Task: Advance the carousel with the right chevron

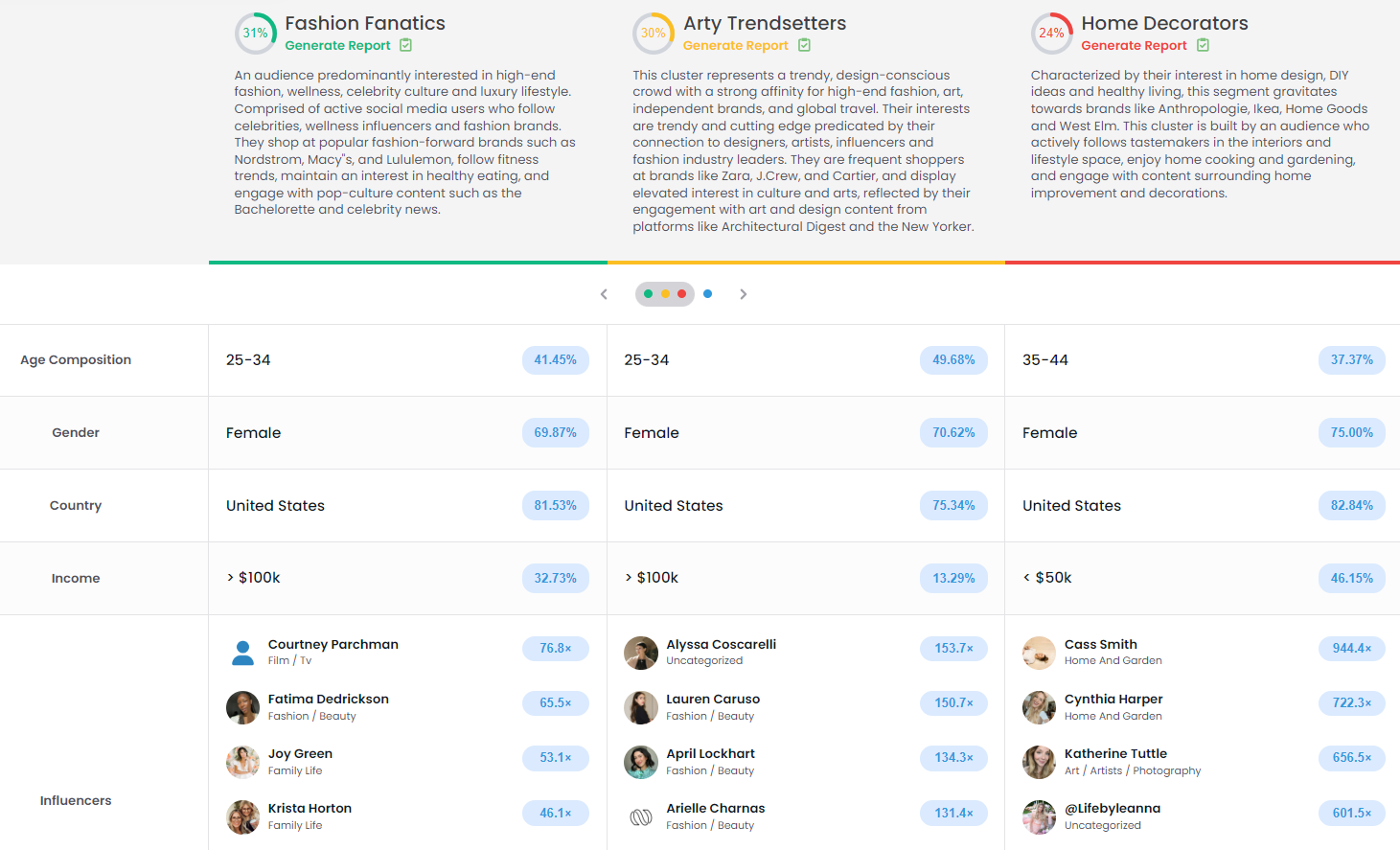Action: pyautogui.click(x=744, y=294)
